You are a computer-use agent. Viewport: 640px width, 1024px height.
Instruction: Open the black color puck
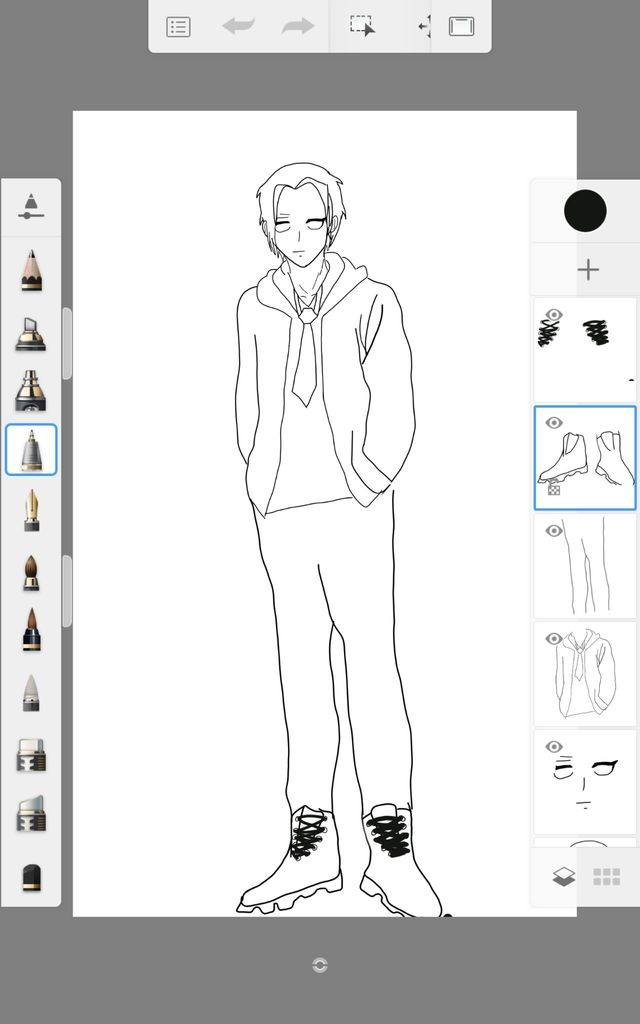(585, 211)
